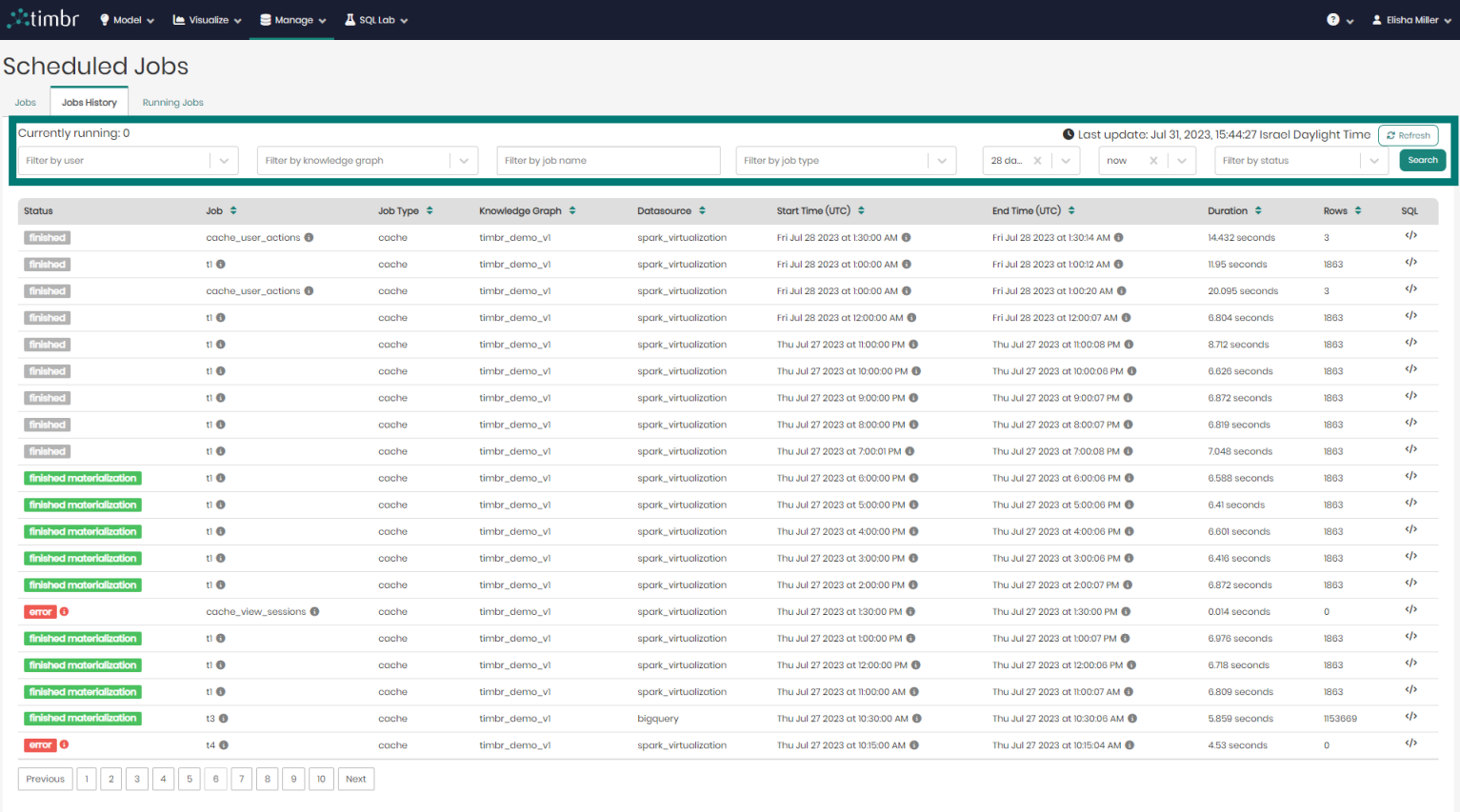Viewport: 1460px width, 812px height.
Task: Click the info icon next to job t3
Action: pos(223,719)
